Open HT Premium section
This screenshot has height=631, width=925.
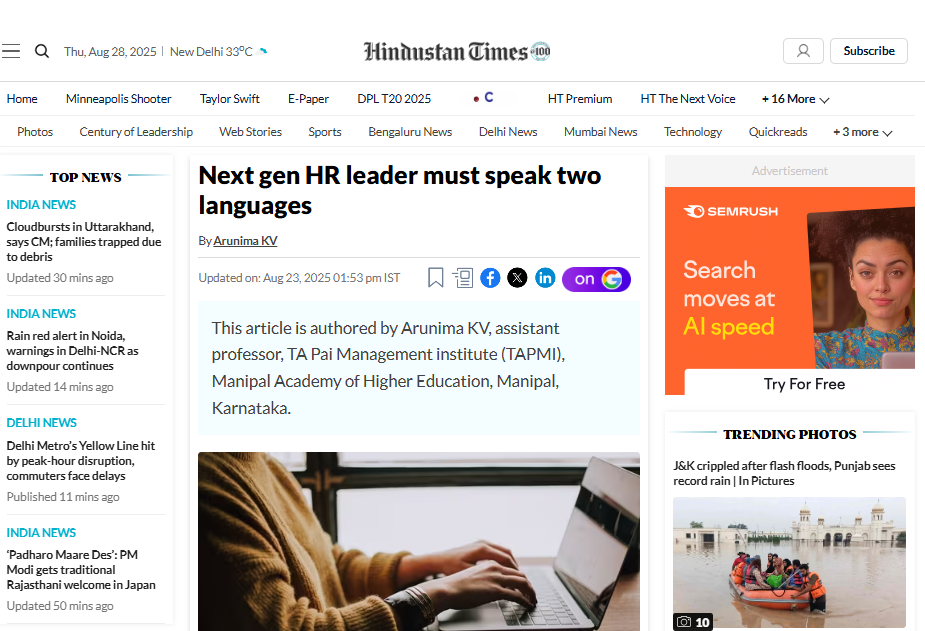pos(580,99)
